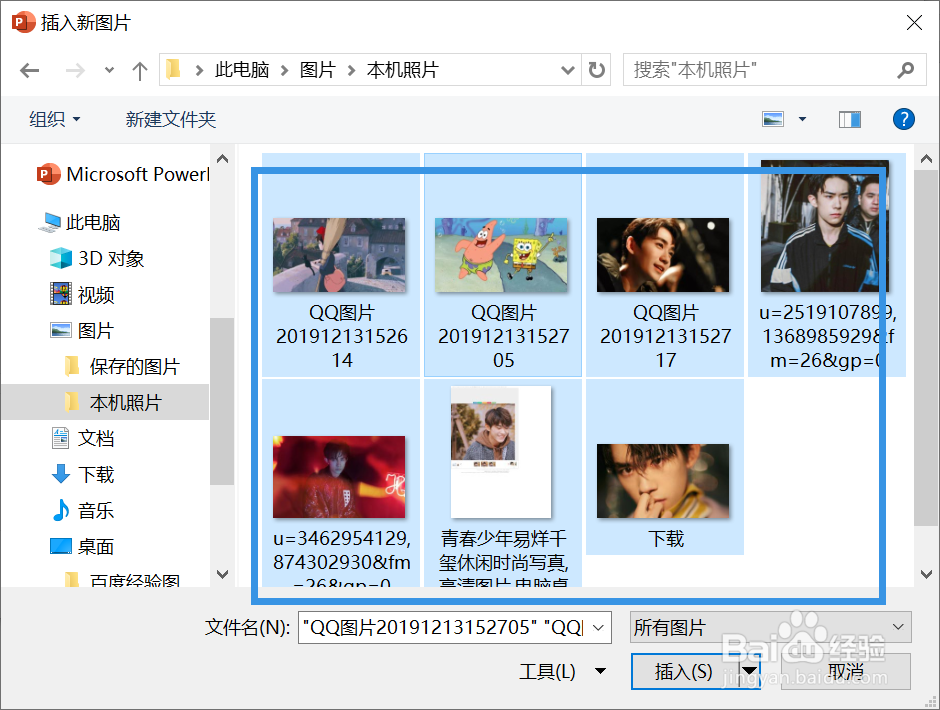
Task: Click the search magnifier icon
Action: [905, 69]
